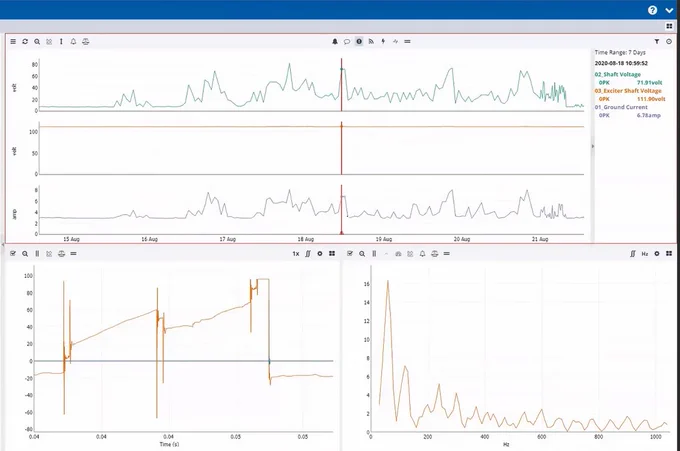This screenshot has height=451, width=680.
Task: Click the Time (s) axis label on waveform plot
Action: point(169,444)
